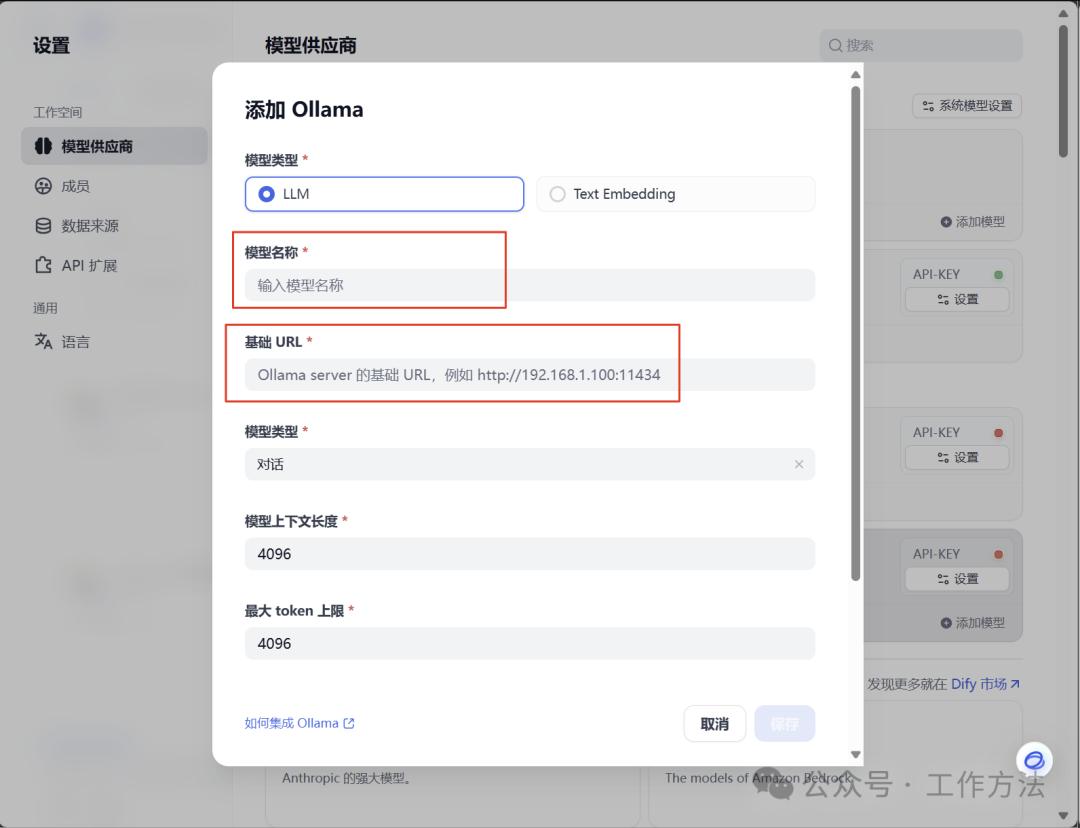
Task: Click the 搜索 search field
Action: point(920,45)
